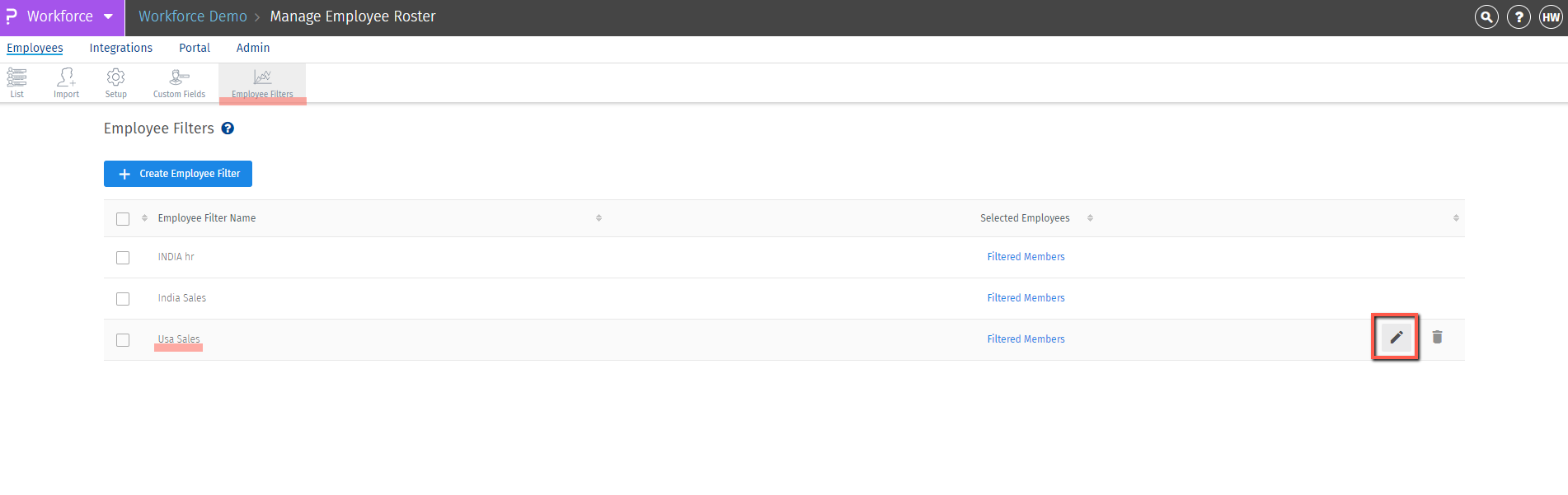The width and height of the screenshot is (1568, 495).
Task: Switch to the Integrations menu
Action: point(121,48)
